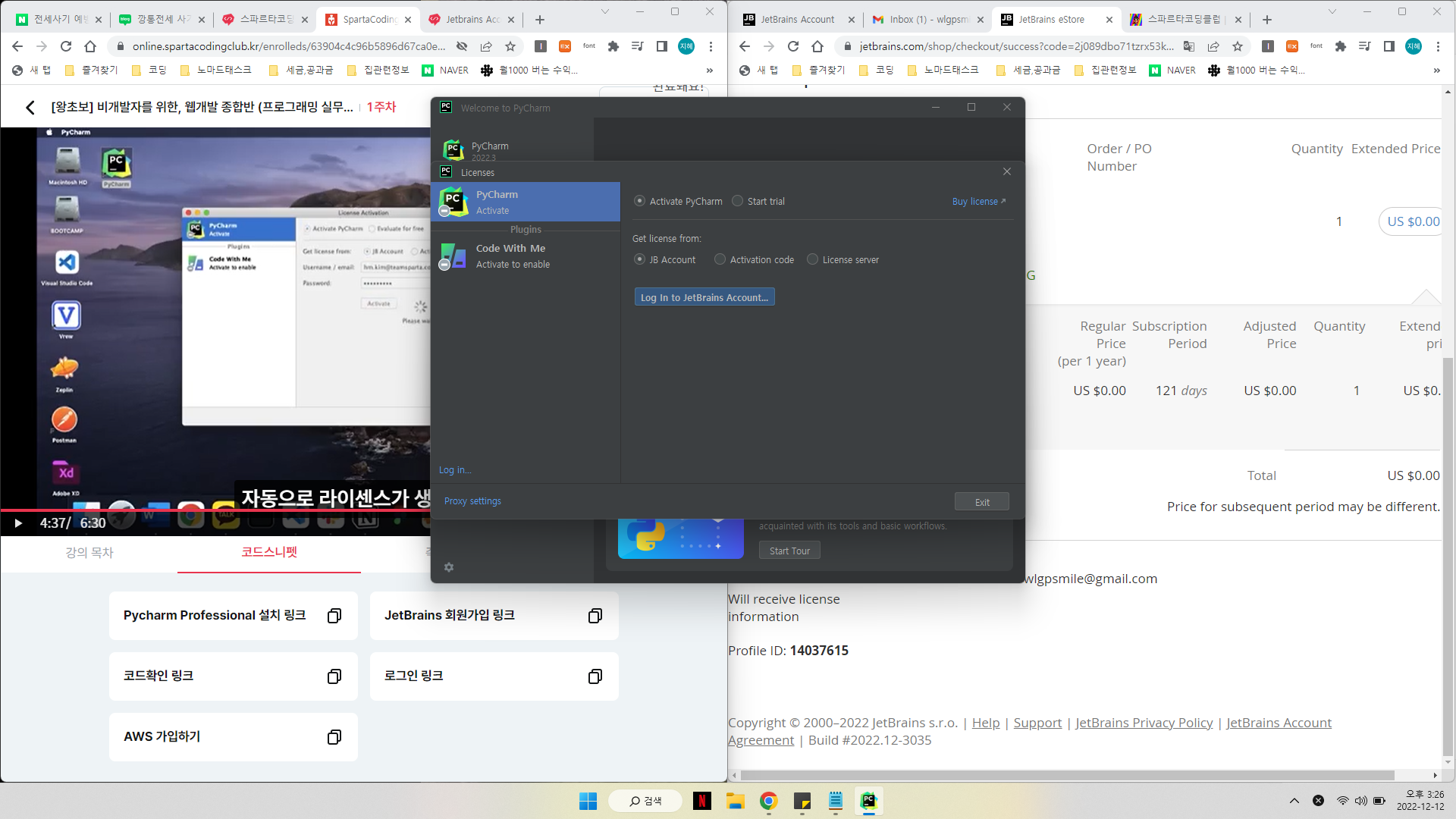The height and width of the screenshot is (819, 1456).
Task: Click the Log in... link in Licenses sidebar
Action: coord(455,470)
